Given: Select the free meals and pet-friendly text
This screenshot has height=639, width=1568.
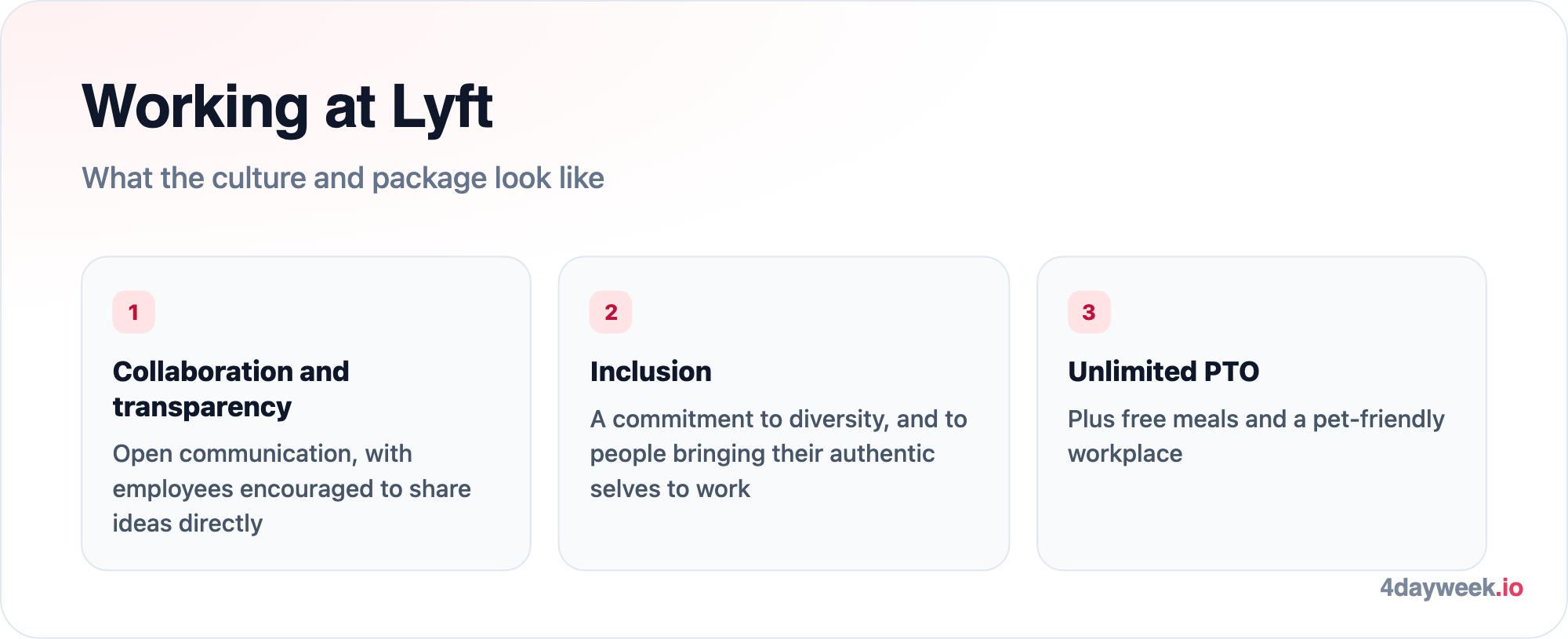Looking at the screenshot, I should 1256,437.
